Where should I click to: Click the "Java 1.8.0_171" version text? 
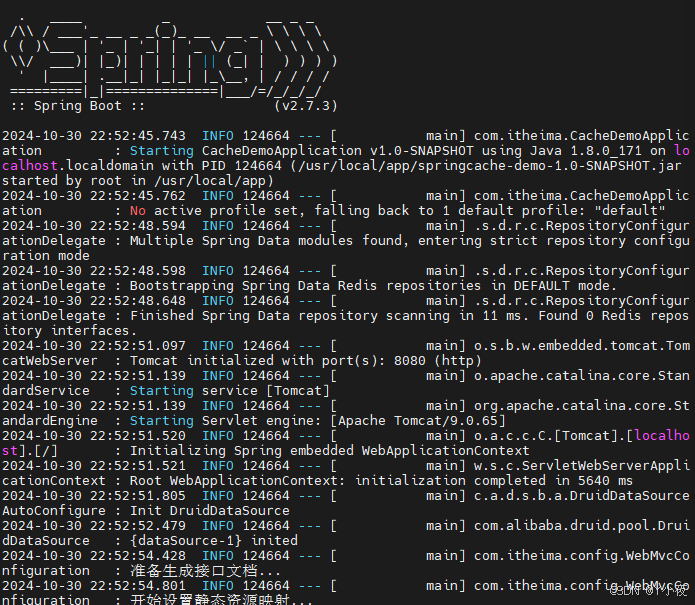(x=586, y=151)
